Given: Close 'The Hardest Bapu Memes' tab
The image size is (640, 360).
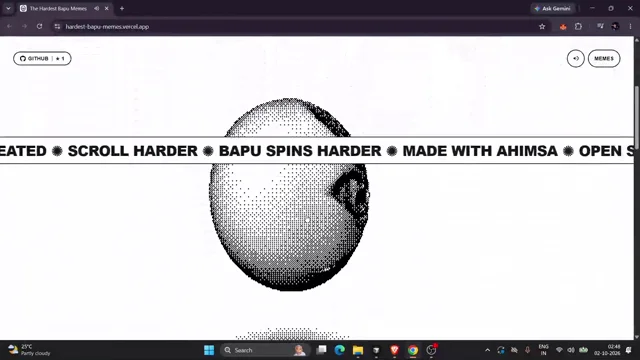Looking at the screenshot, I should tap(107, 8).
